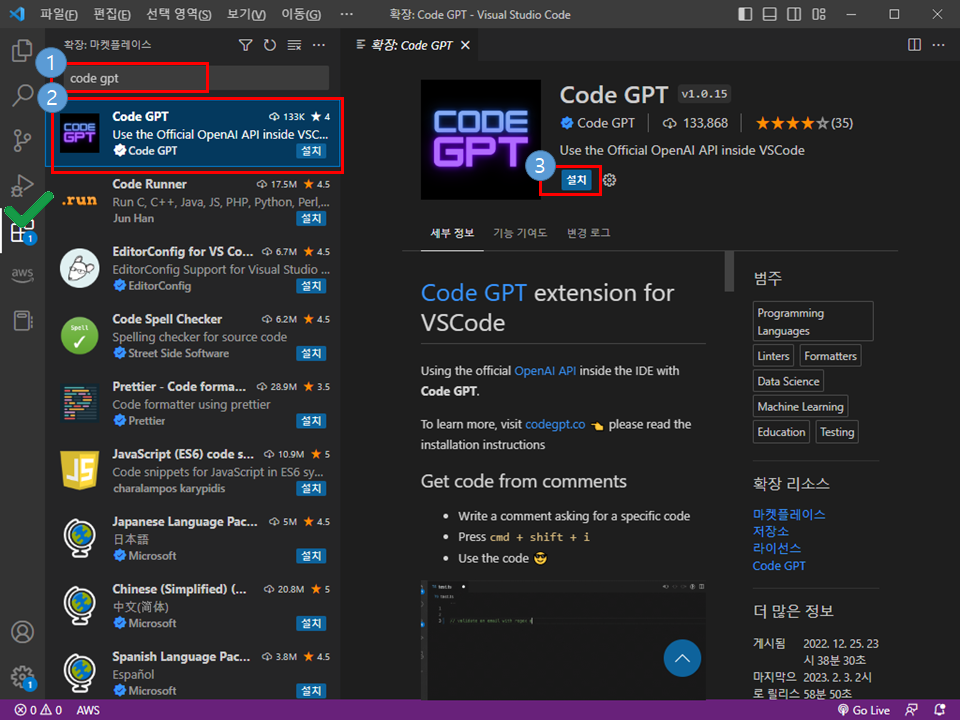This screenshot has width=960, height=720.
Task: Switch to the 기능 기여도 tab
Action: click(x=520, y=233)
